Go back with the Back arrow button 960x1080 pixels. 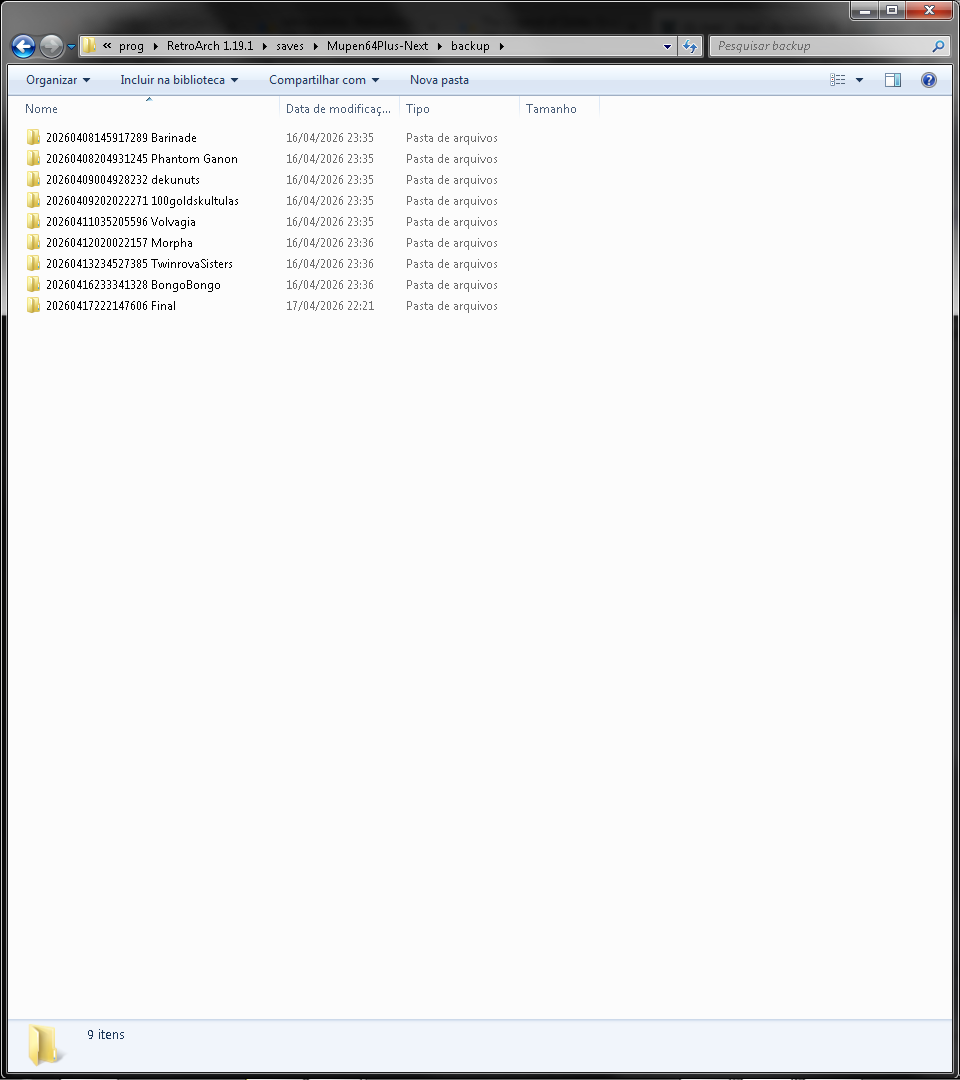pos(23,46)
